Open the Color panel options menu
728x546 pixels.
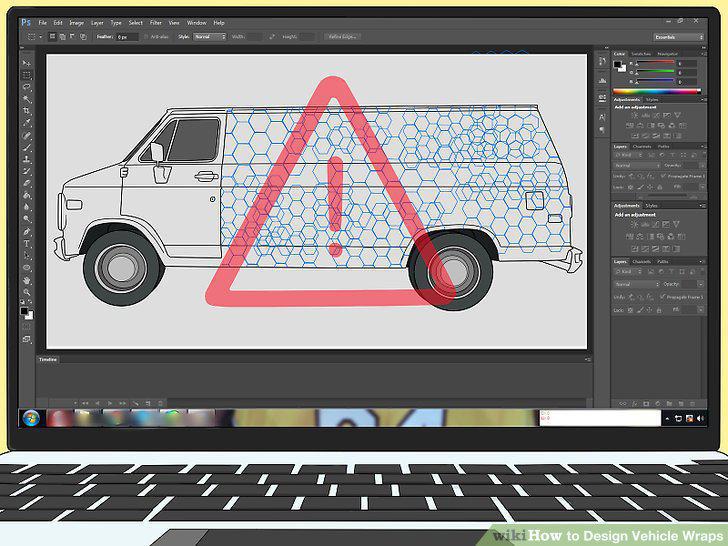[x=703, y=54]
